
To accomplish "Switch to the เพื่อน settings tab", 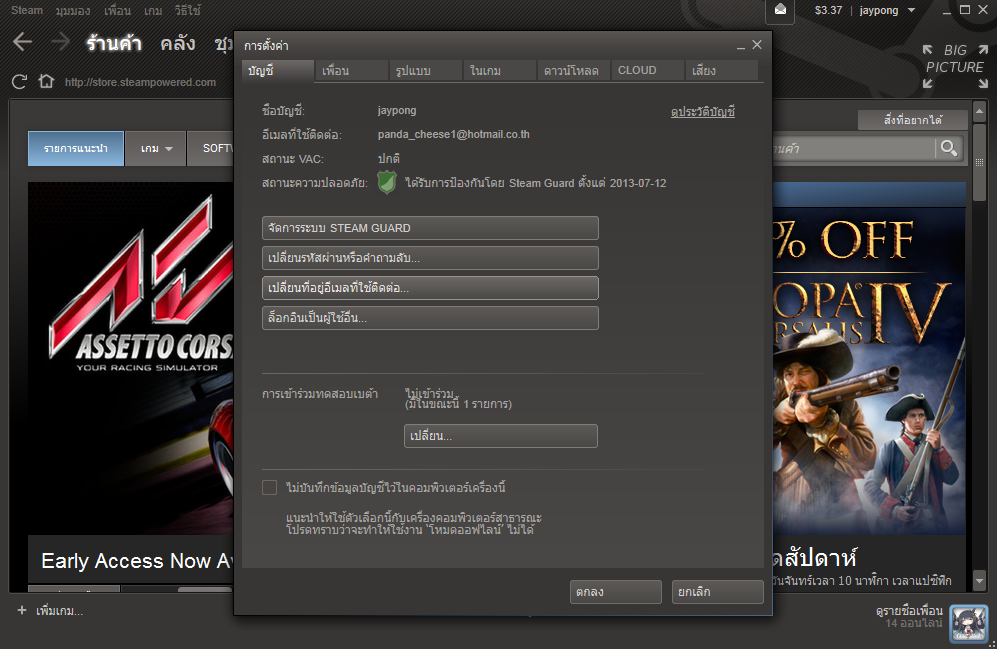I will tap(352, 71).
